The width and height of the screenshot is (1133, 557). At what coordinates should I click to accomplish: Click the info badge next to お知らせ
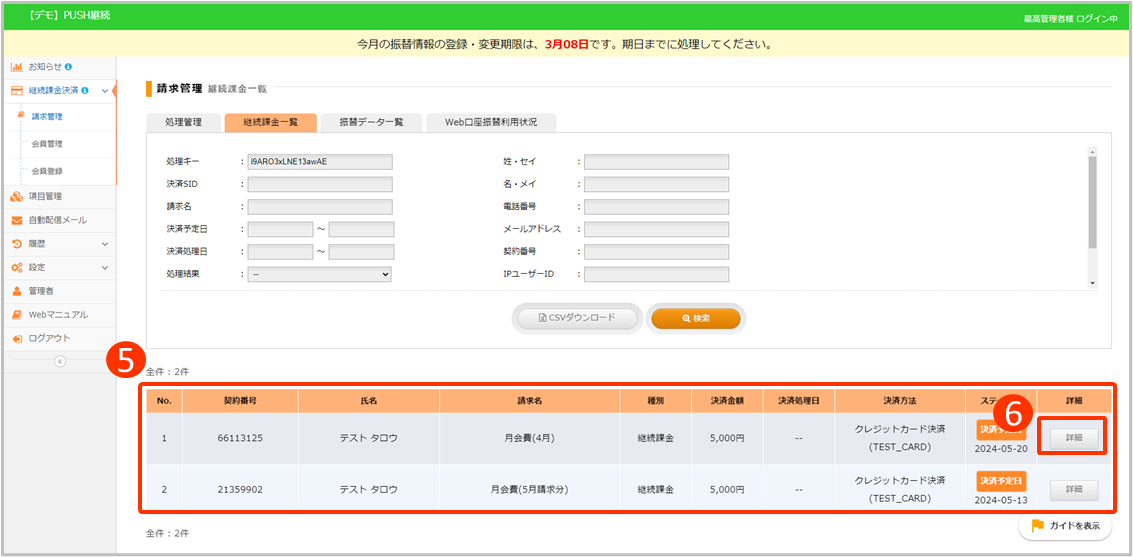[x=68, y=67]
